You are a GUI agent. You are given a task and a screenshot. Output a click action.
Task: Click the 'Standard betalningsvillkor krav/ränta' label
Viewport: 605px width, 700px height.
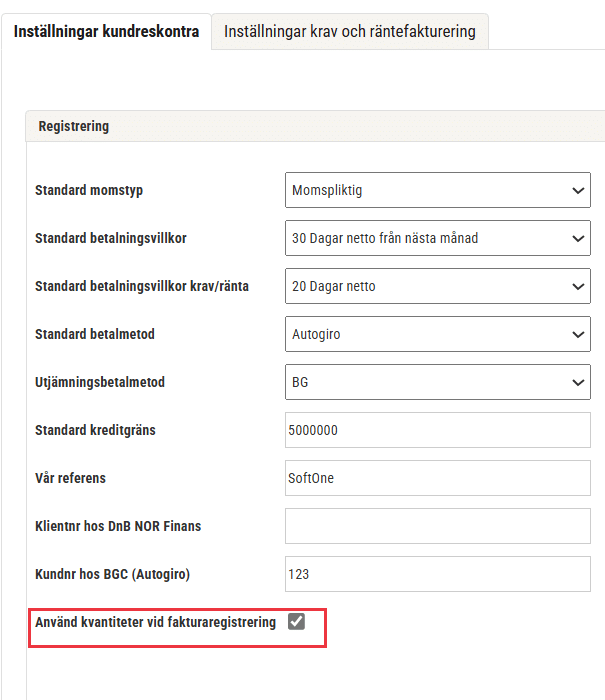(142, 286)
